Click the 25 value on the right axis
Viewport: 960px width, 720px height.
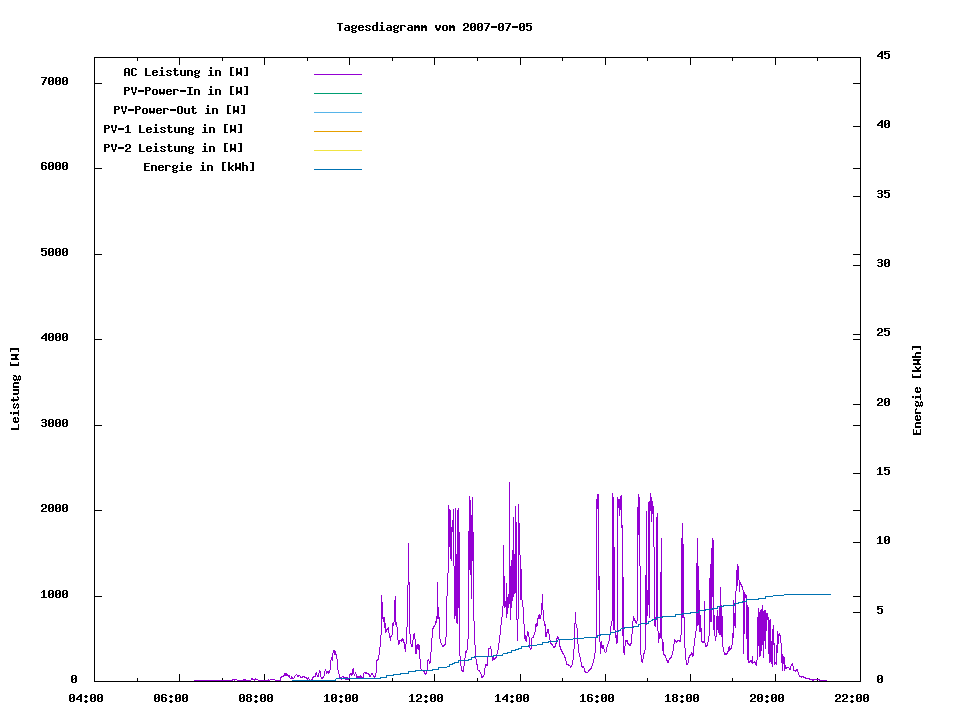pos(884,333)
